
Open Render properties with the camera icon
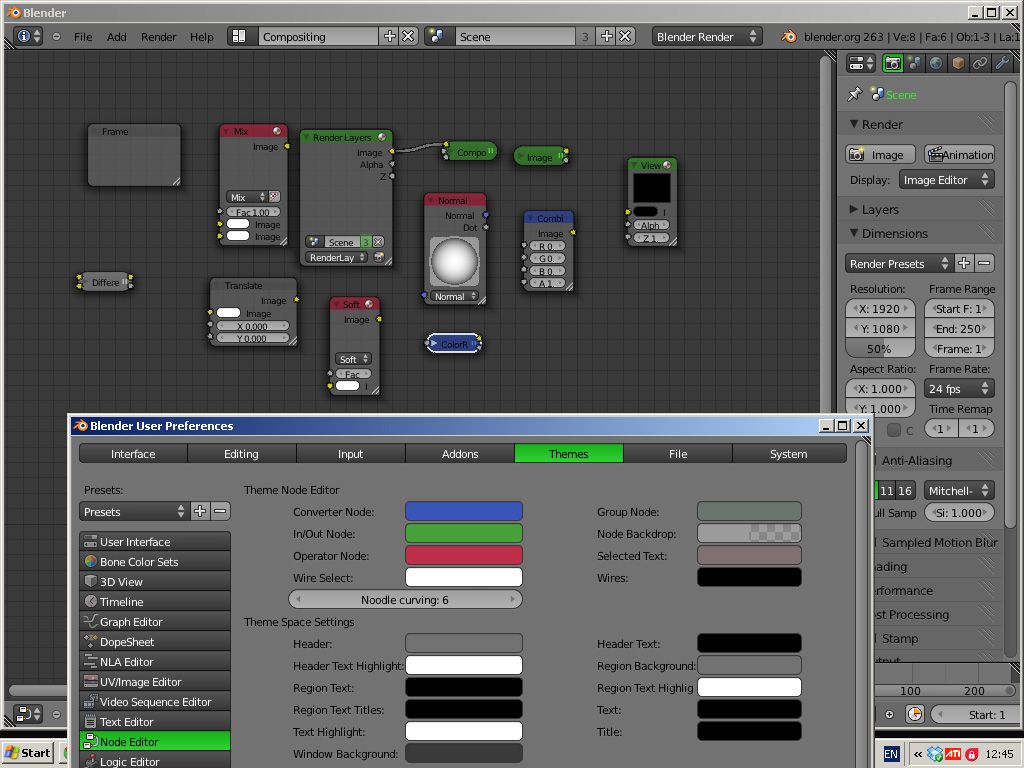coord(893,62)
